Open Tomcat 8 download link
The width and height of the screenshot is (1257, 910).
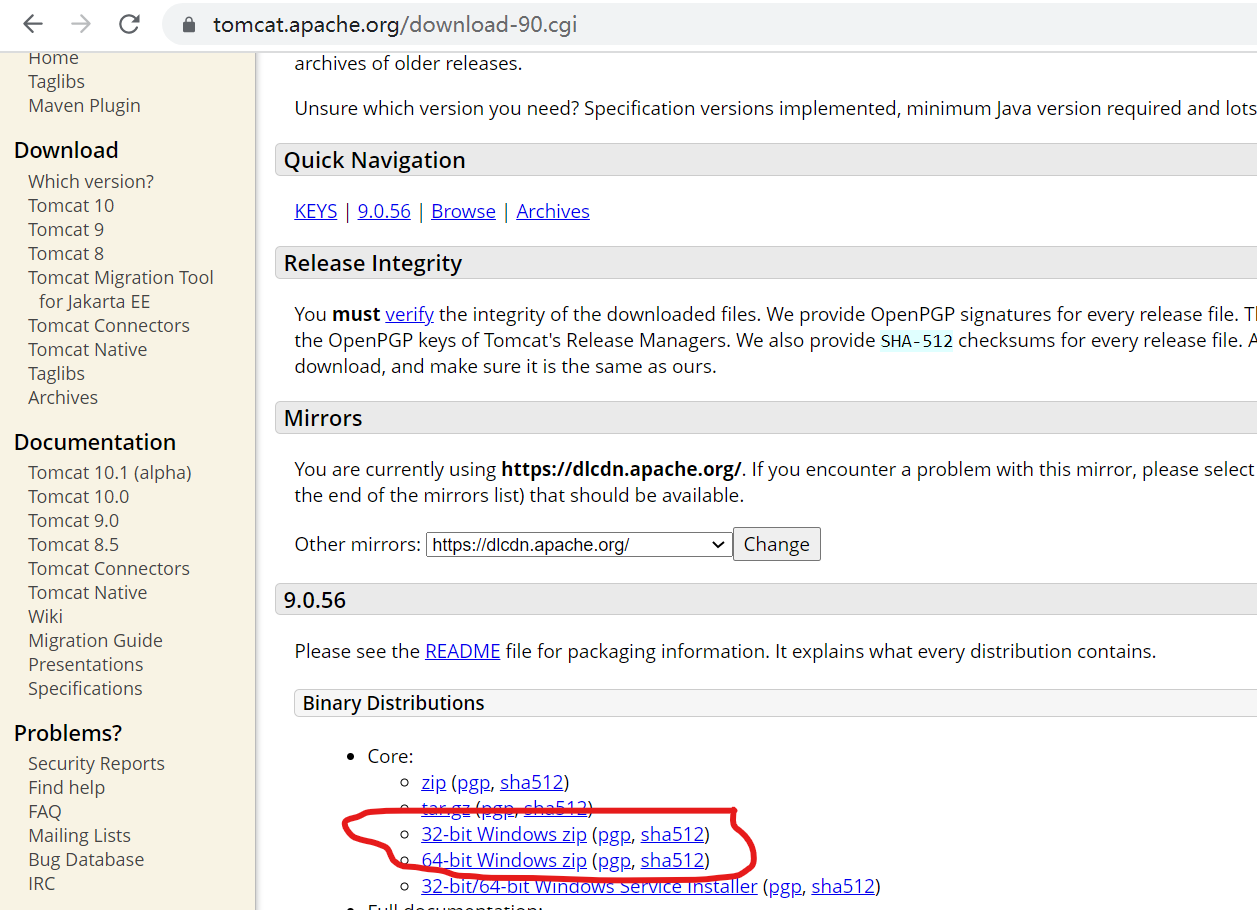[x=66, y=253]
